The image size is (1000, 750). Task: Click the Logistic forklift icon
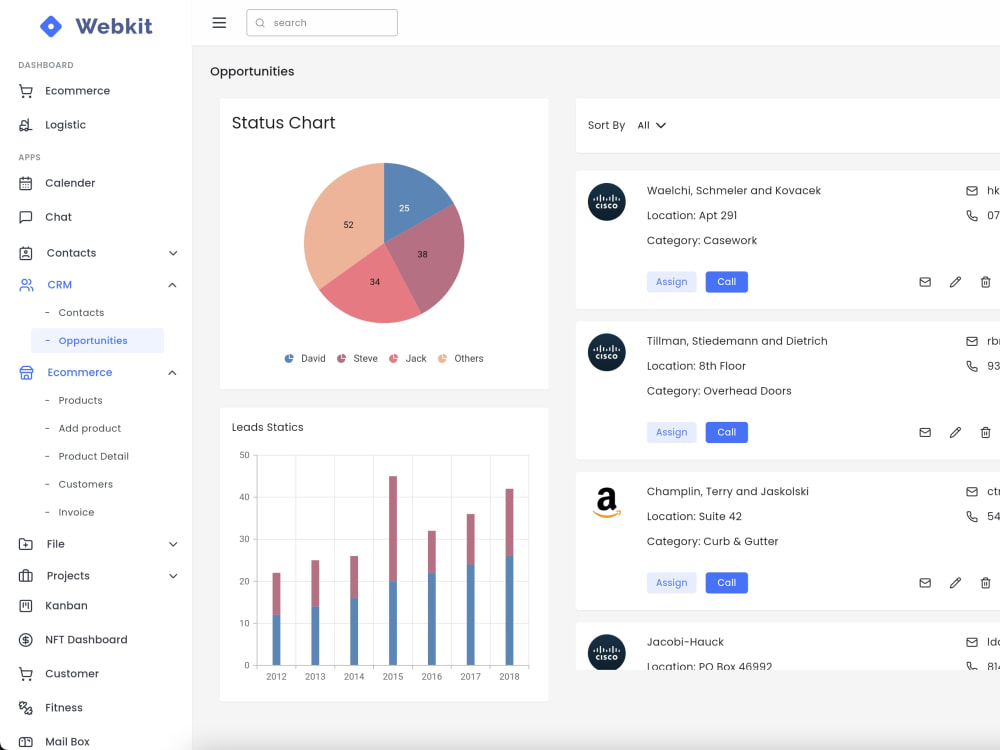[x=26, y=125]
